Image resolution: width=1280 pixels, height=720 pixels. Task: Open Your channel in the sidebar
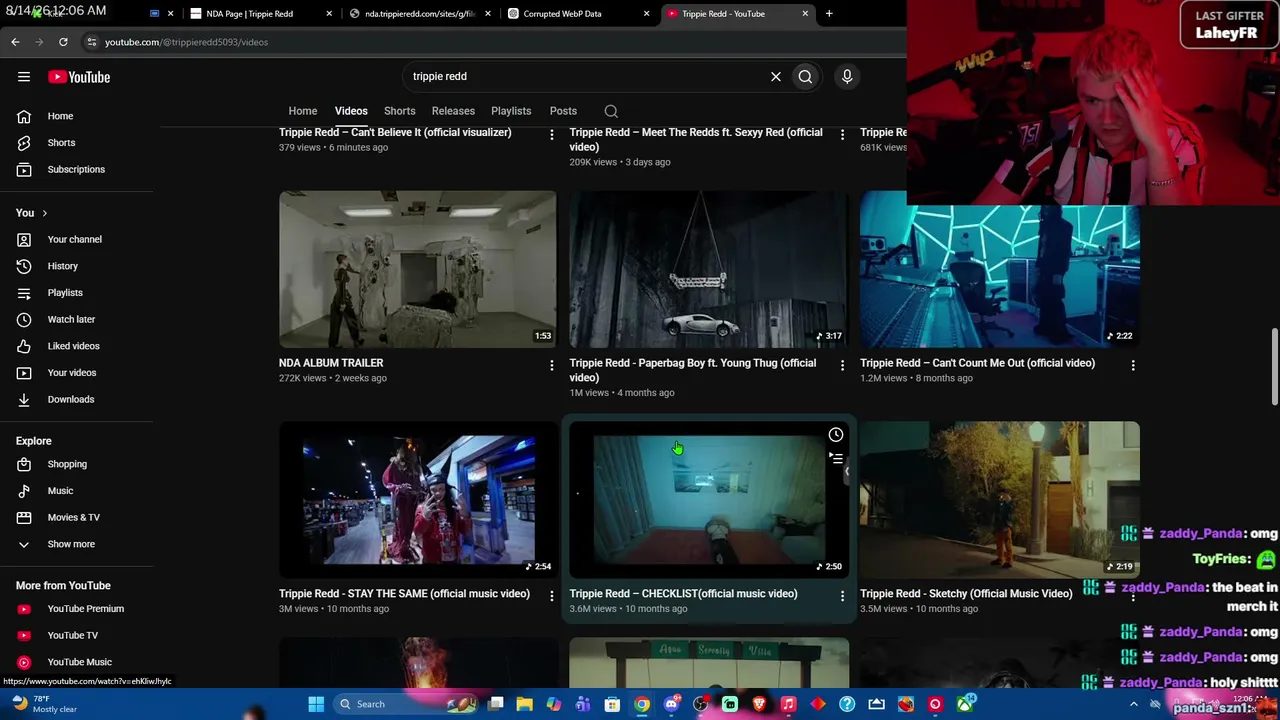coord(77,239)
